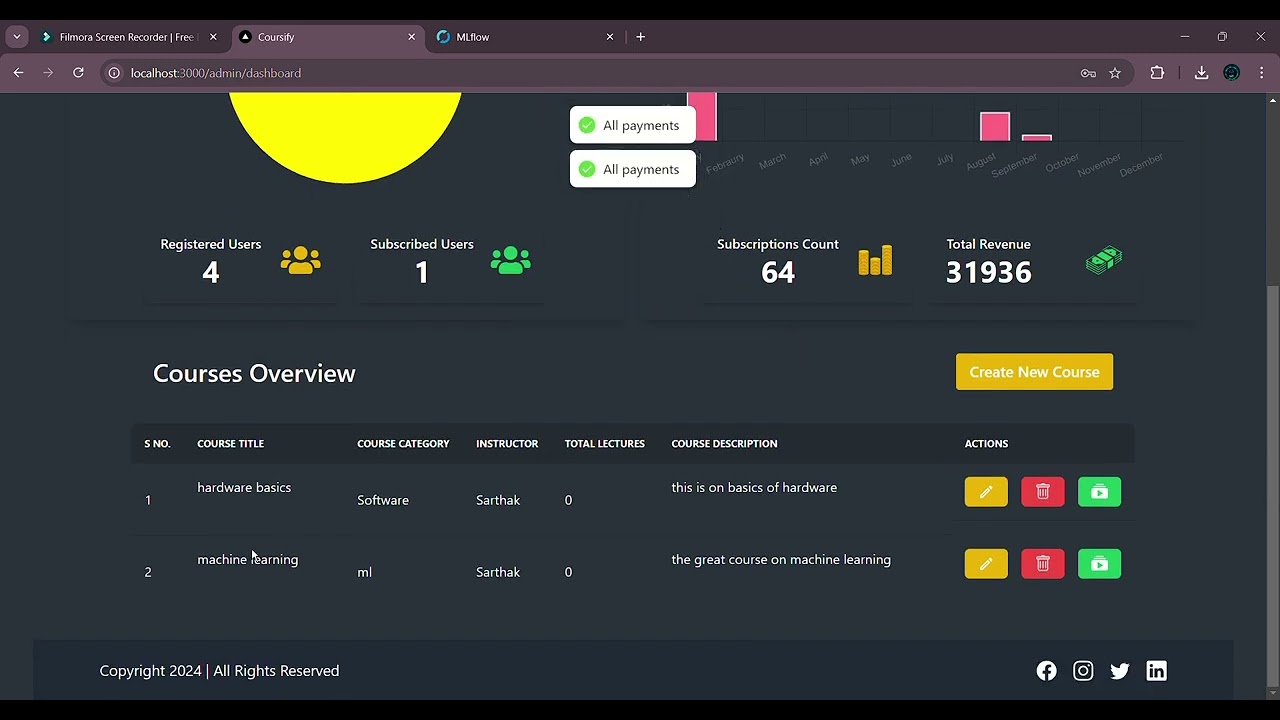Click the small pink September chart bar
This screenshot has width=1280, height=720.
click(x=1037, y=138)
